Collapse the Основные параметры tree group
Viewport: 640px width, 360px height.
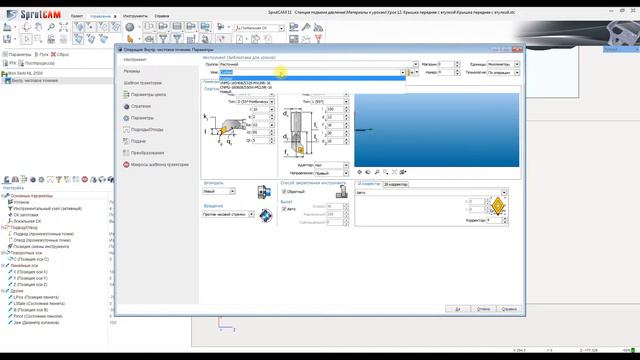point(3,196)
